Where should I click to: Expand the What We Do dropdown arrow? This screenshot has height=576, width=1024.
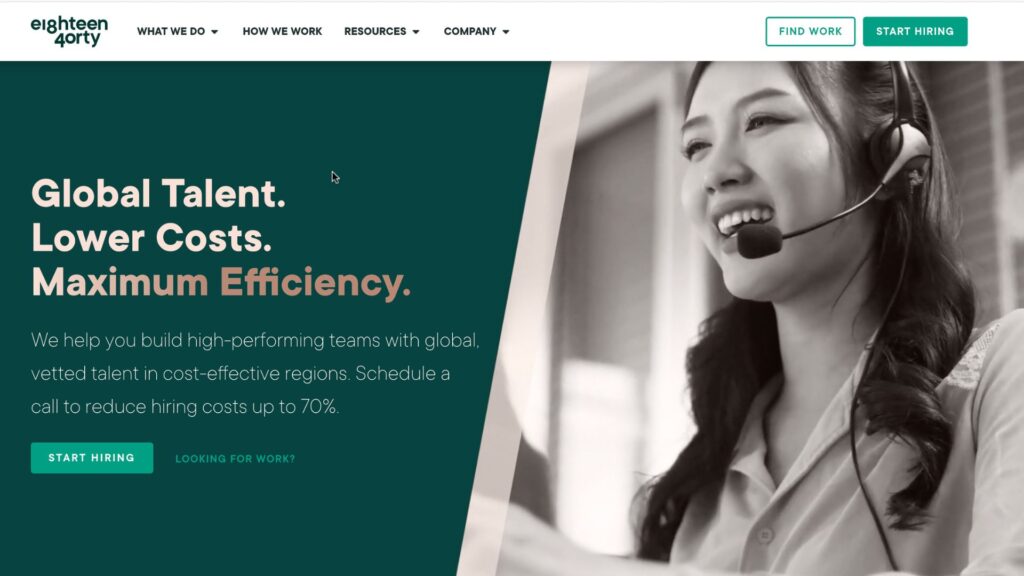click(x=214, y=31)
